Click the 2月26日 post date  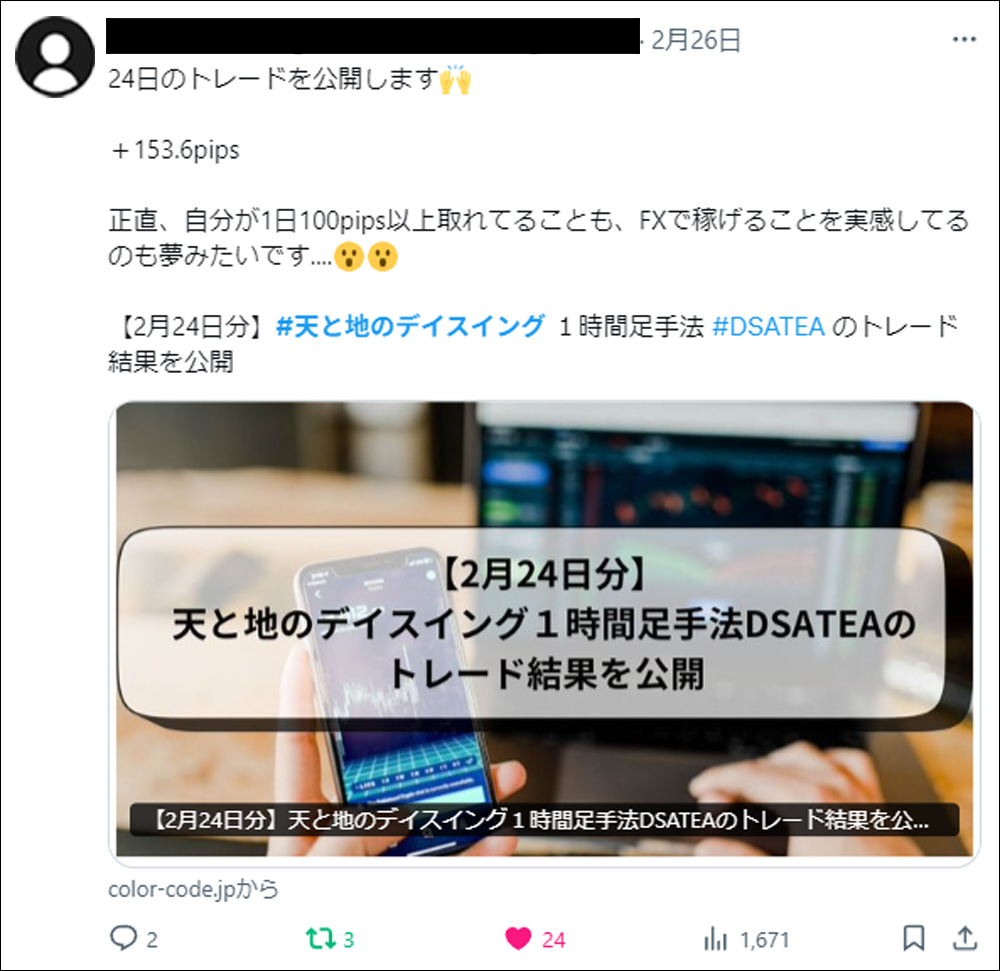695,40
